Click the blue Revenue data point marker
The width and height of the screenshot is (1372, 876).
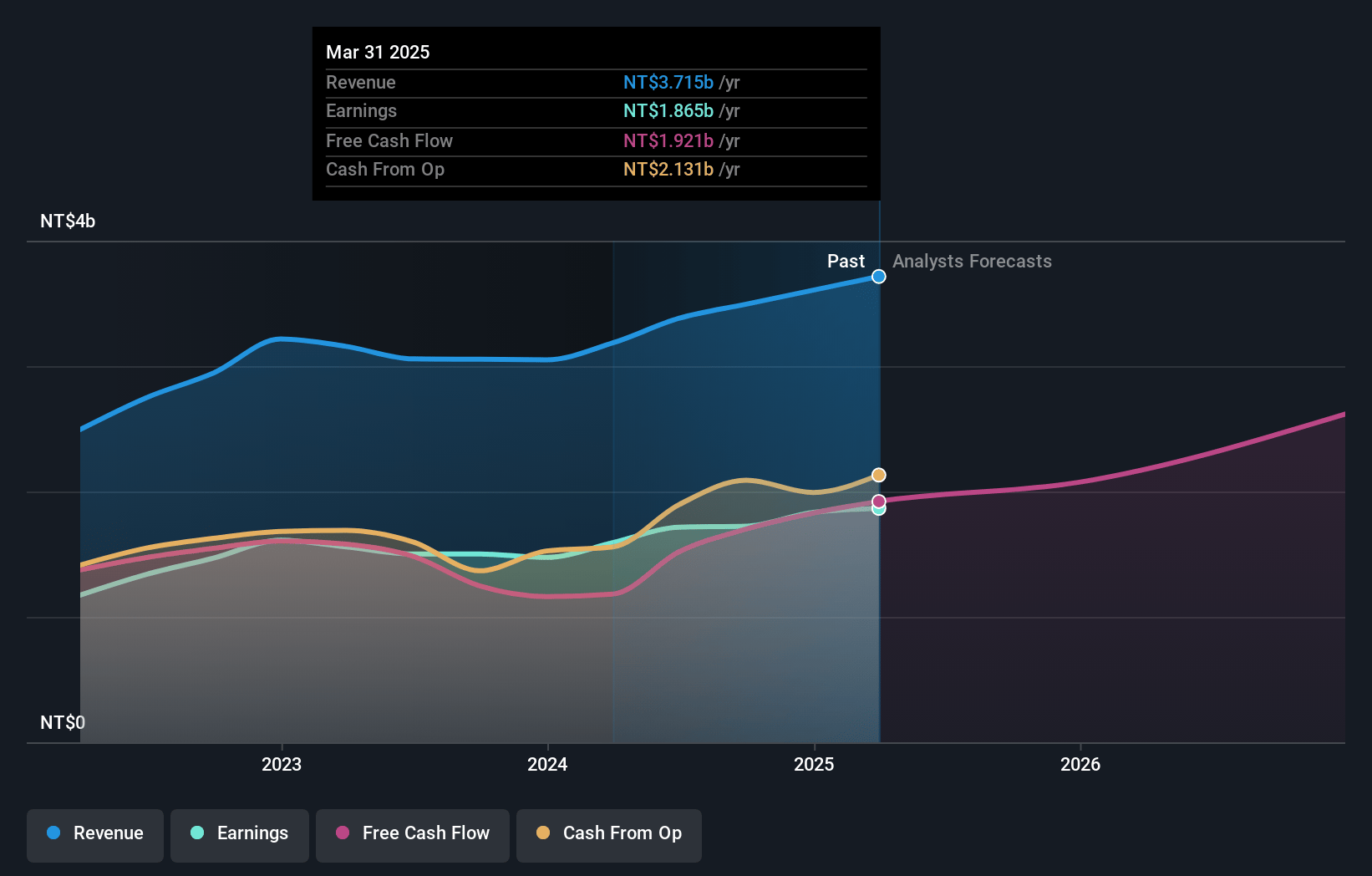879,277
